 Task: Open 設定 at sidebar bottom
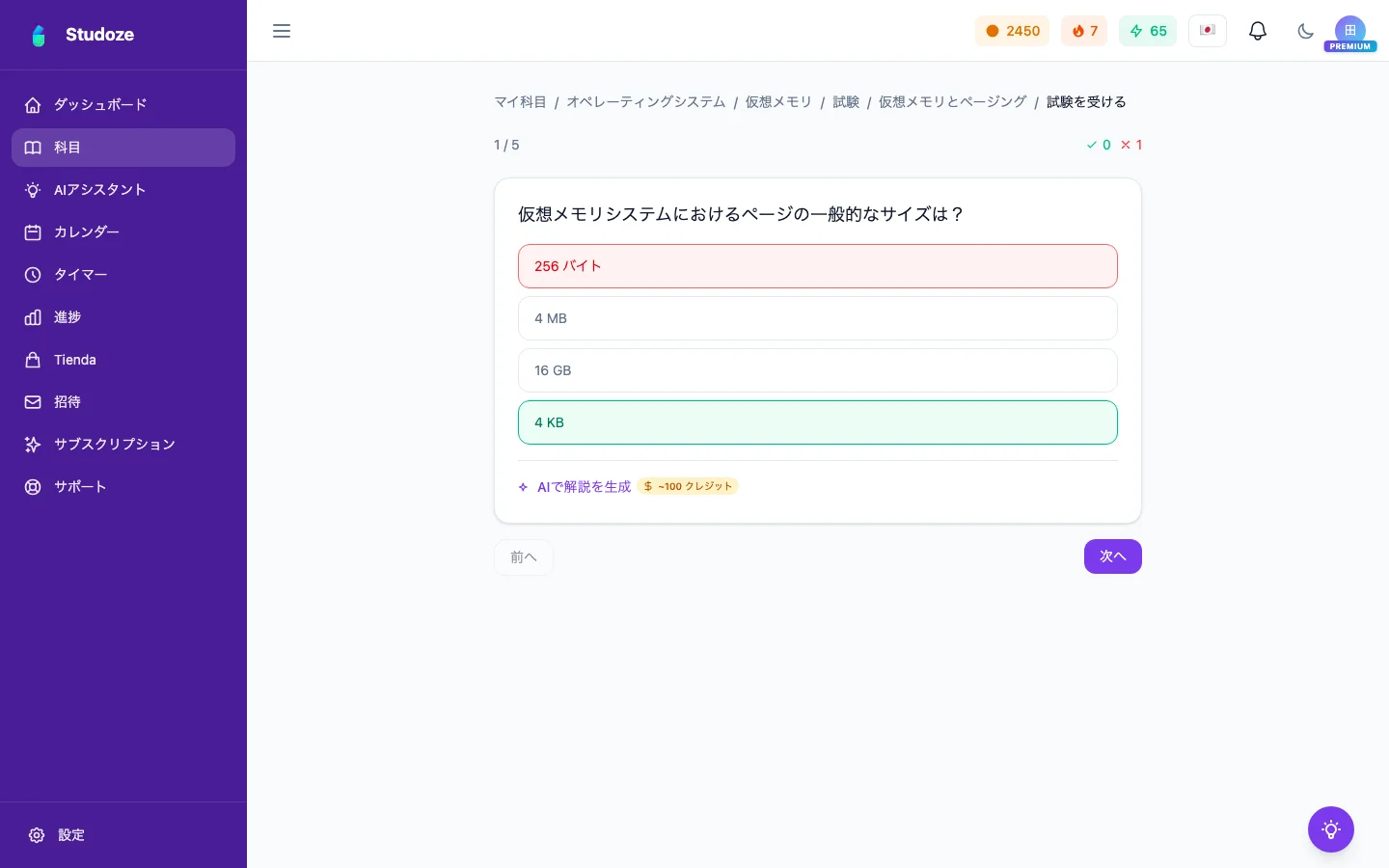123,835
